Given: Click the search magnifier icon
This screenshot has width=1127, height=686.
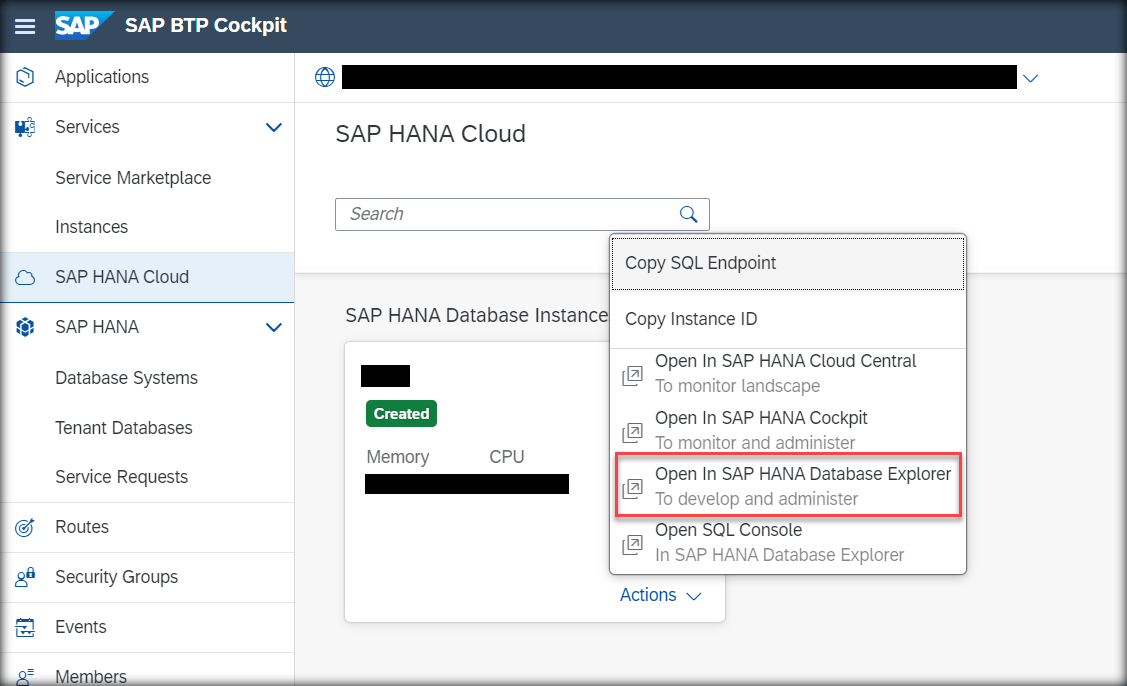Looking at the screenshot, I should 687,214.
